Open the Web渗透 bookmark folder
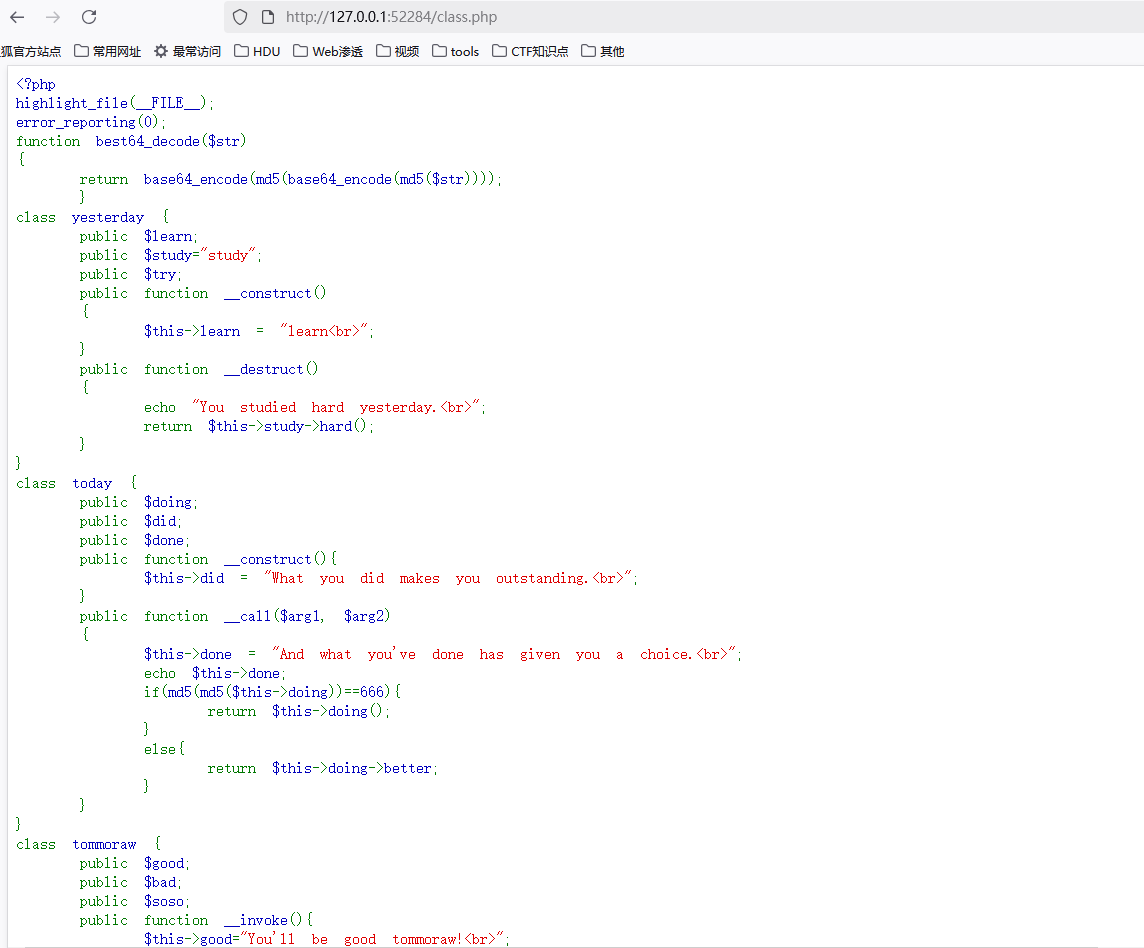This screenshot has width=1144, height=948. [328, 51]
